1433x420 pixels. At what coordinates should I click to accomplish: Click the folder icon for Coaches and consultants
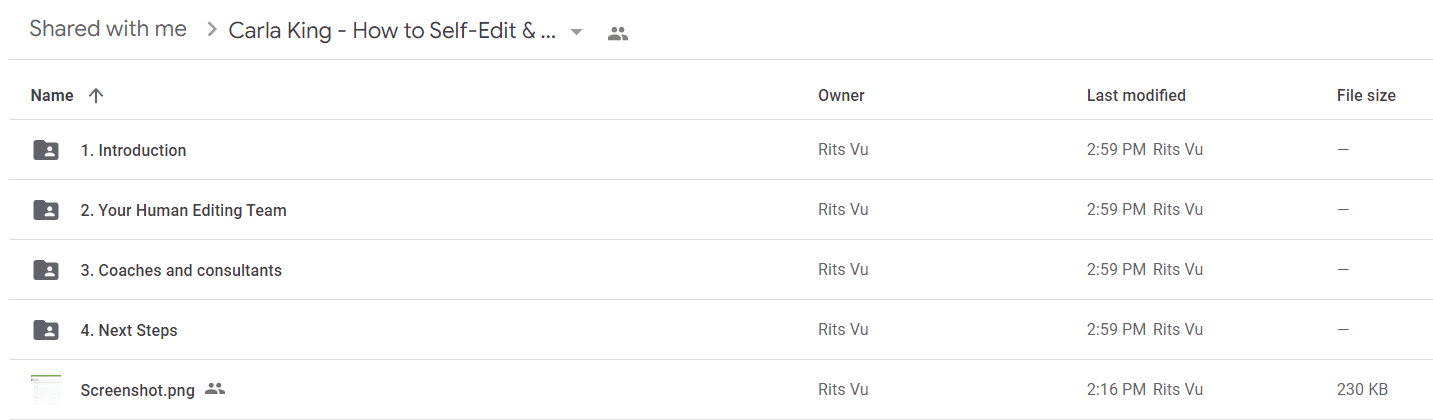46,270
